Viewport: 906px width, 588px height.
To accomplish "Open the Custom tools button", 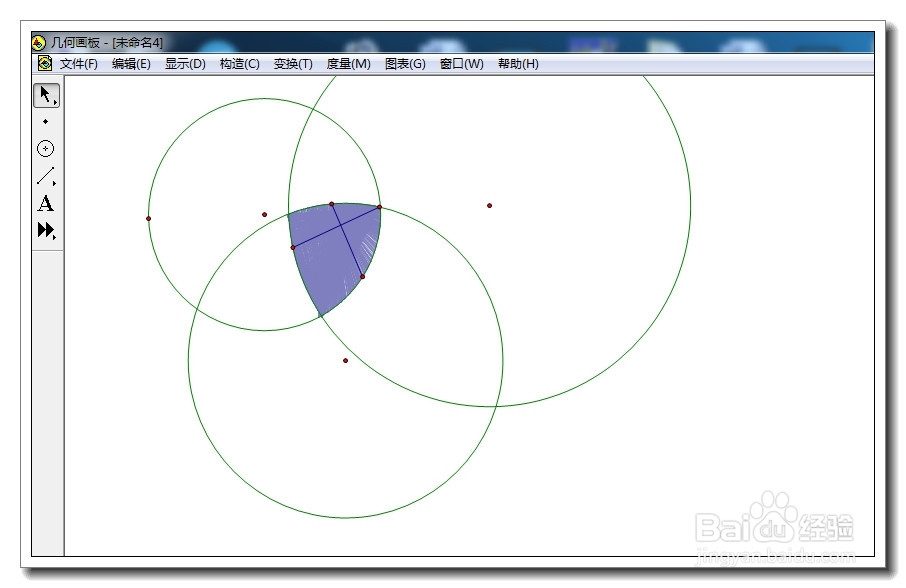I will [46, 230].
